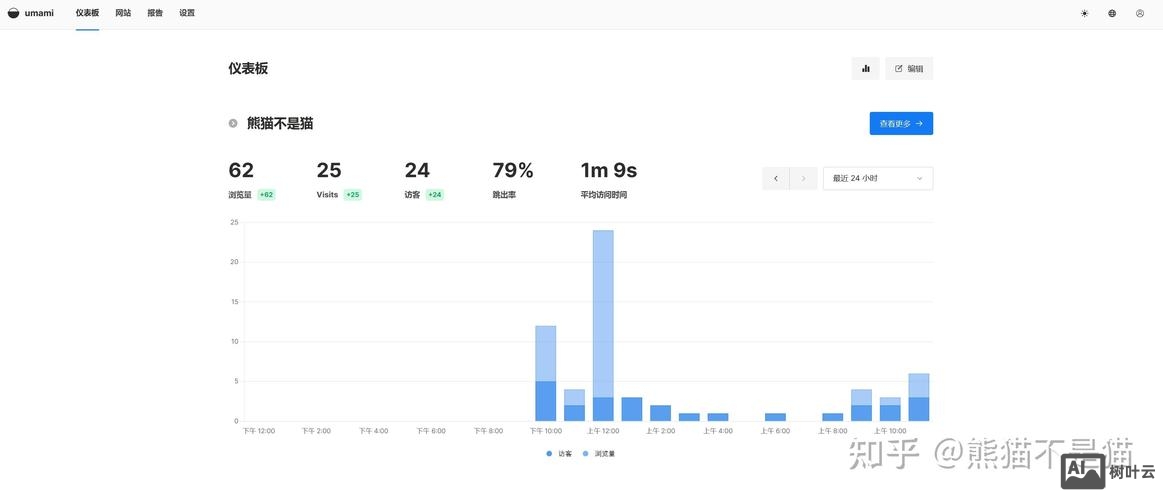Toggle 浏览量 series in chart legend

click(x=599, y=454)
